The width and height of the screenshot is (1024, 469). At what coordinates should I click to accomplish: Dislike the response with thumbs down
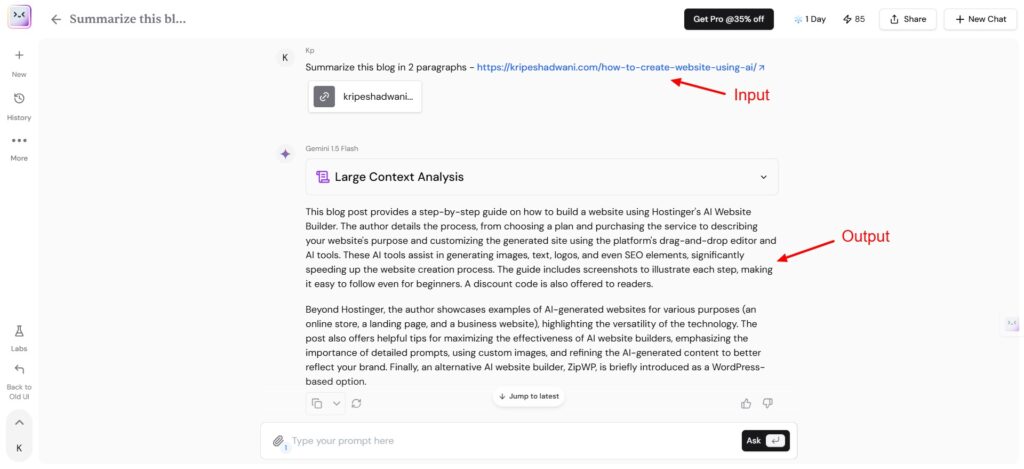[767, 403]
